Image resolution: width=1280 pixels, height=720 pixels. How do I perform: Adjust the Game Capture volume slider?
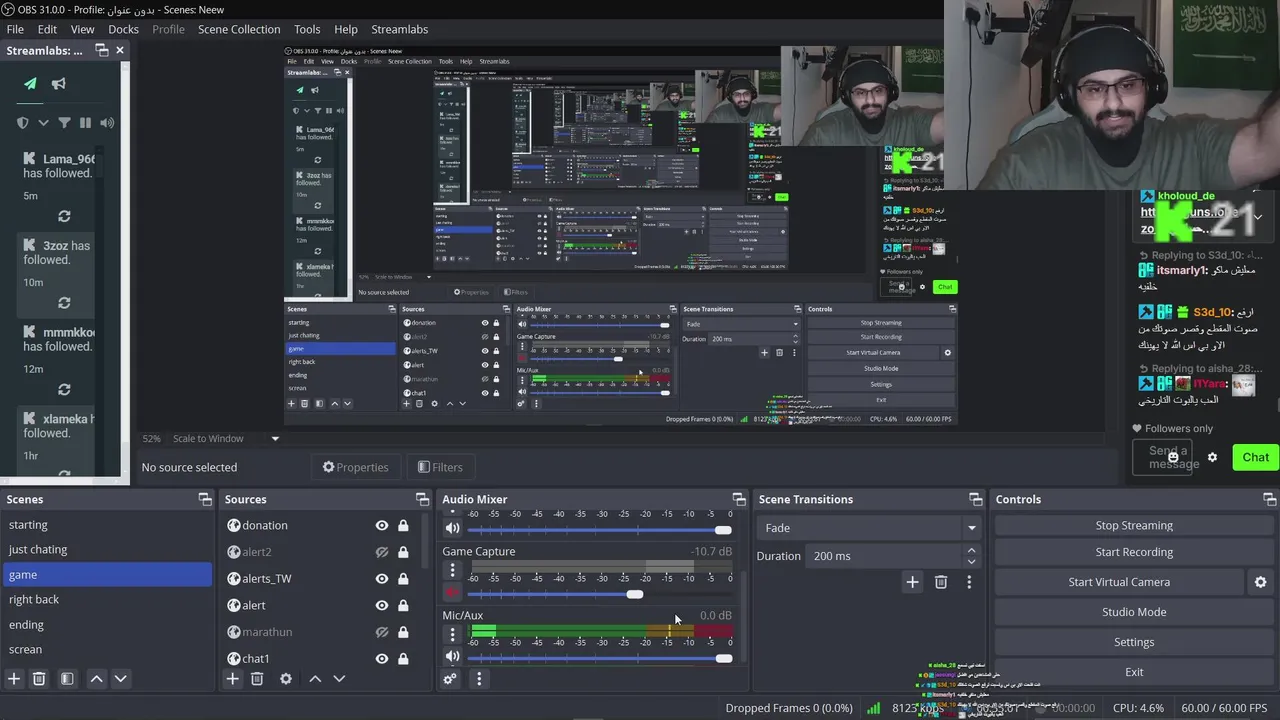click(x=635, y=594)
